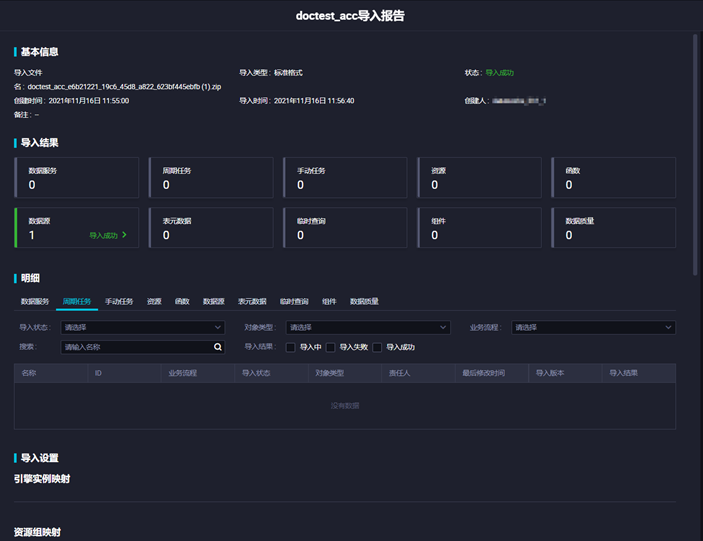703x541 pixels.
Task: Switch to the 资源 detail tab
Action: 154,302
